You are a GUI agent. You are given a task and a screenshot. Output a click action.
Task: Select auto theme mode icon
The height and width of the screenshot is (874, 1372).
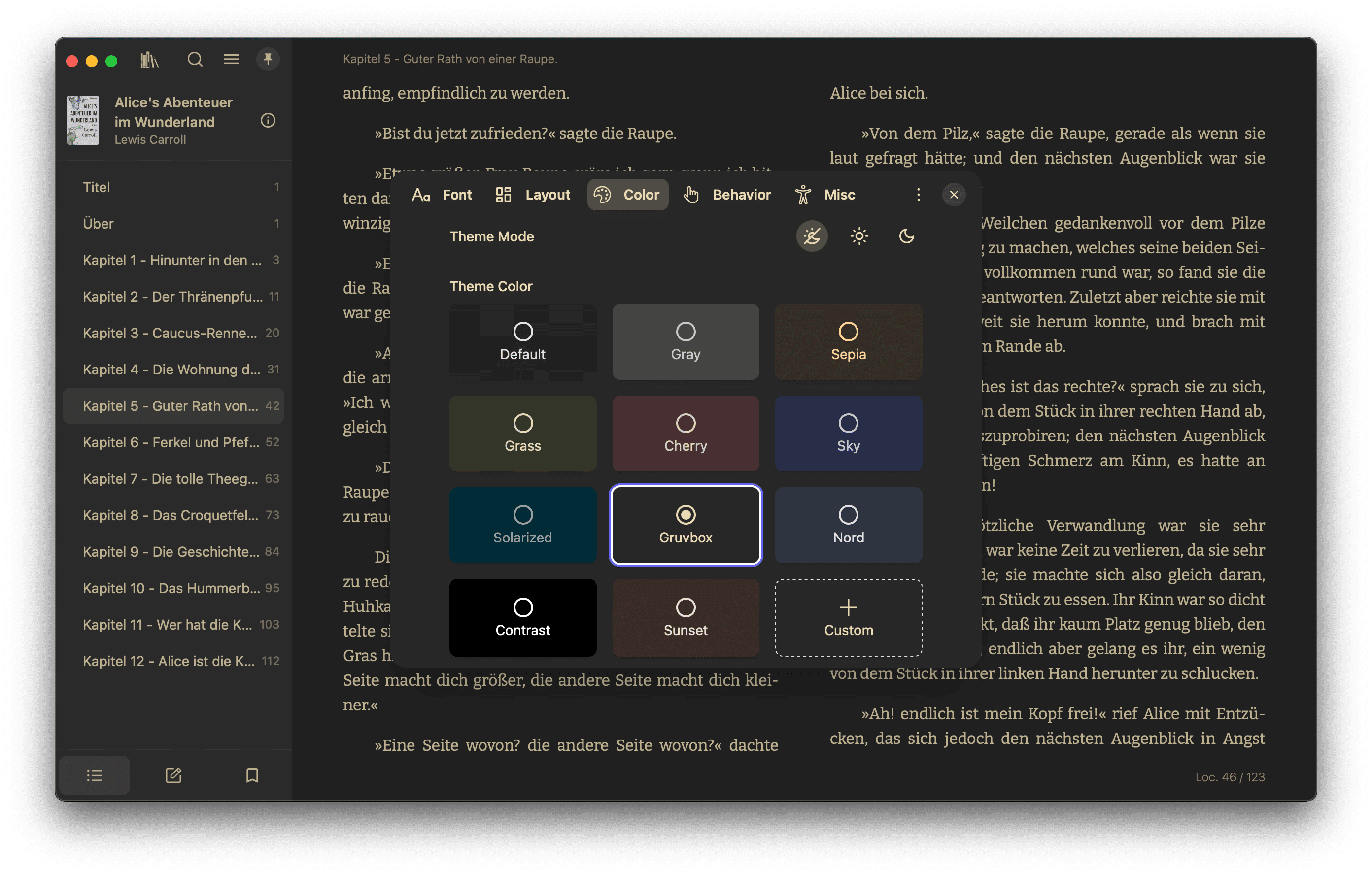coord(811,236)
